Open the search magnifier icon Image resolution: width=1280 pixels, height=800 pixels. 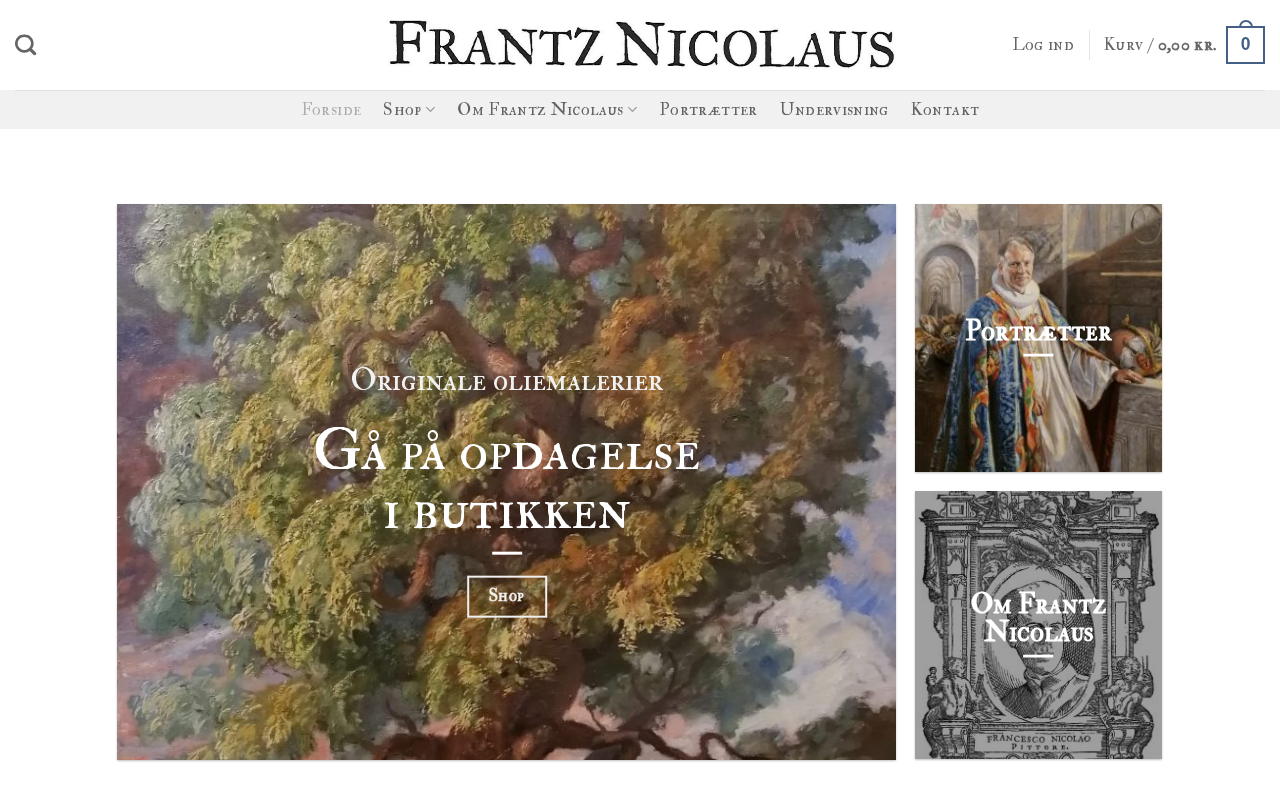point(26,45)
